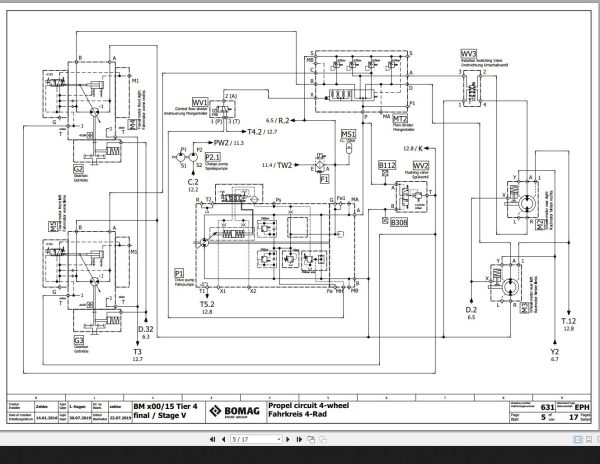Click the WV2 flushing valve label
The image size is (600, 464).
point(421,166)
